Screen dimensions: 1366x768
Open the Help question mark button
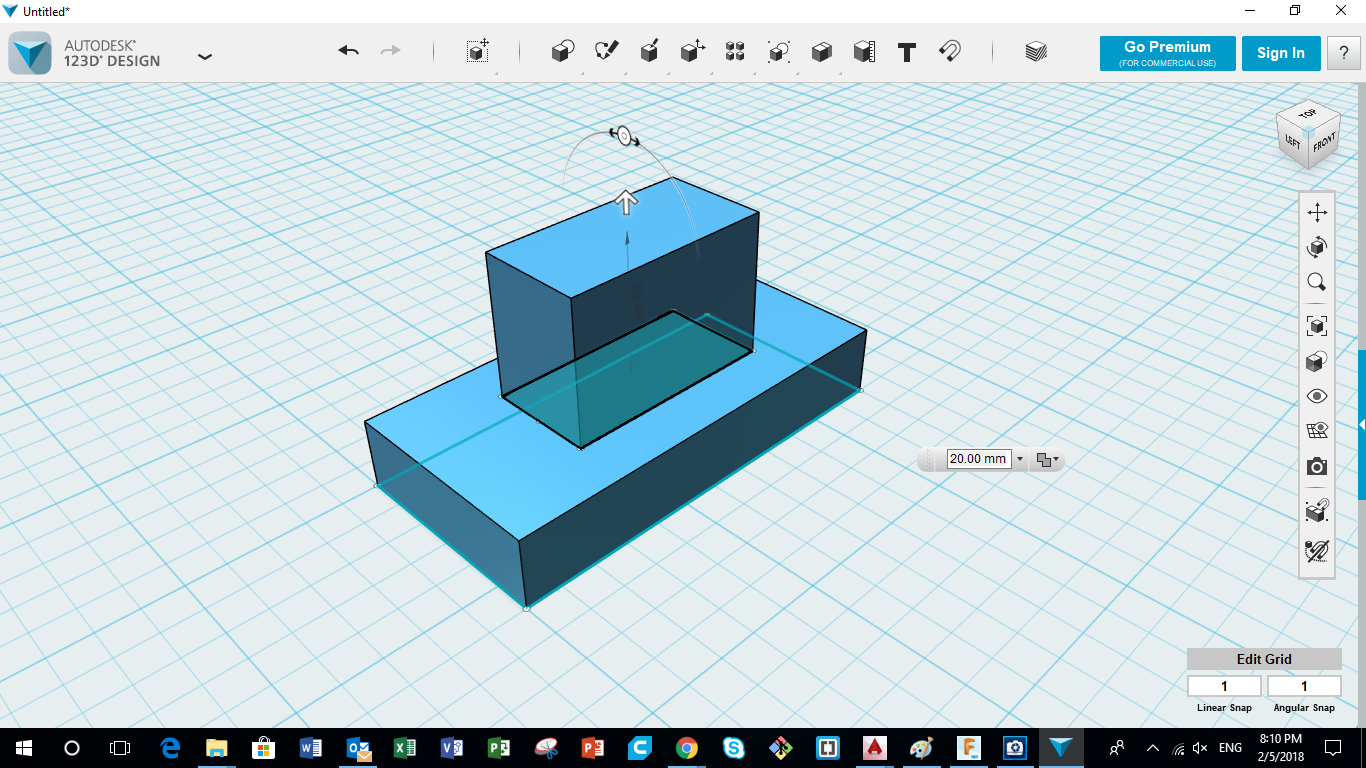pos(1343,54)
